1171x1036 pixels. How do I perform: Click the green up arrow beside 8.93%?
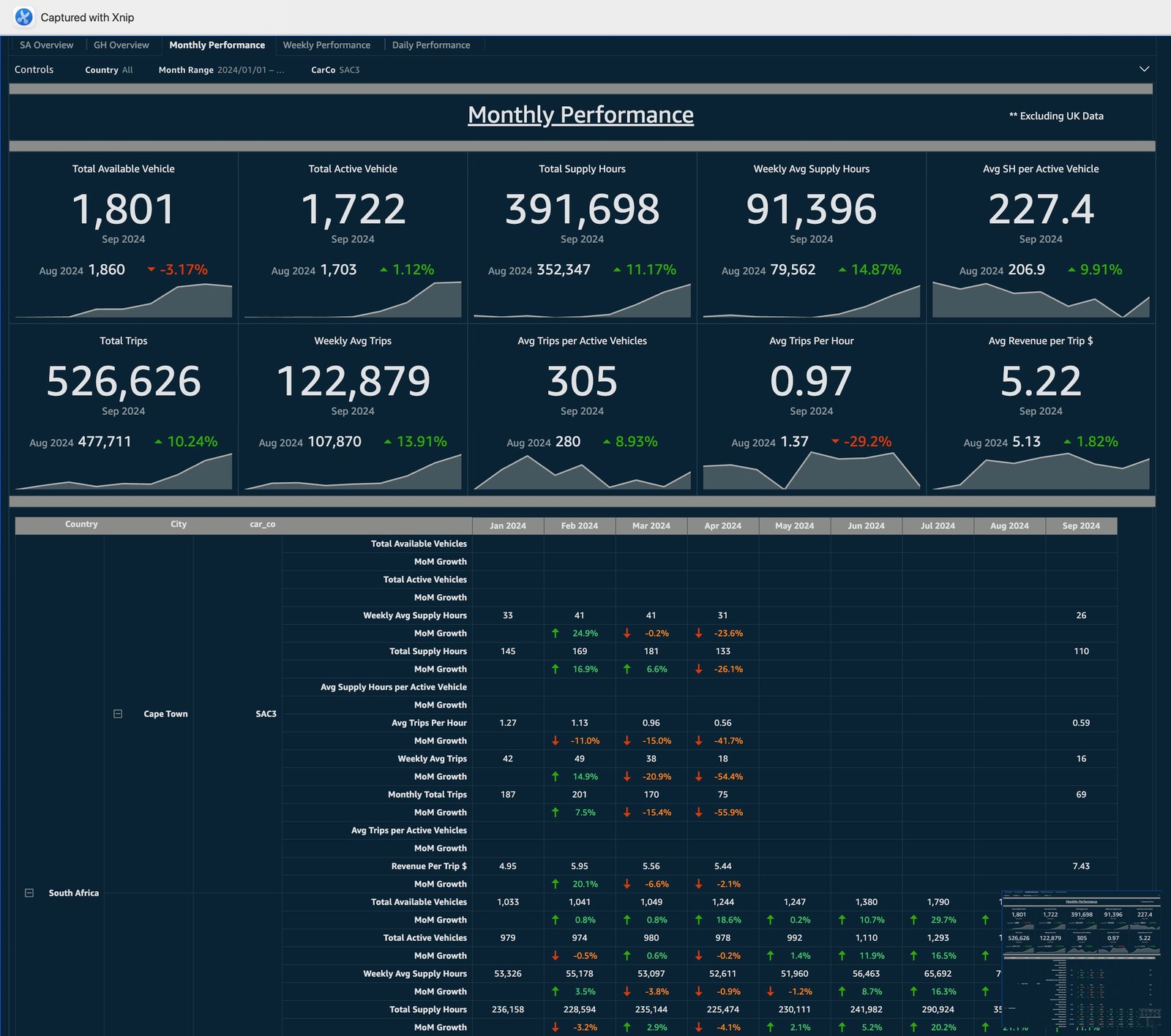(x=607, y=442)
